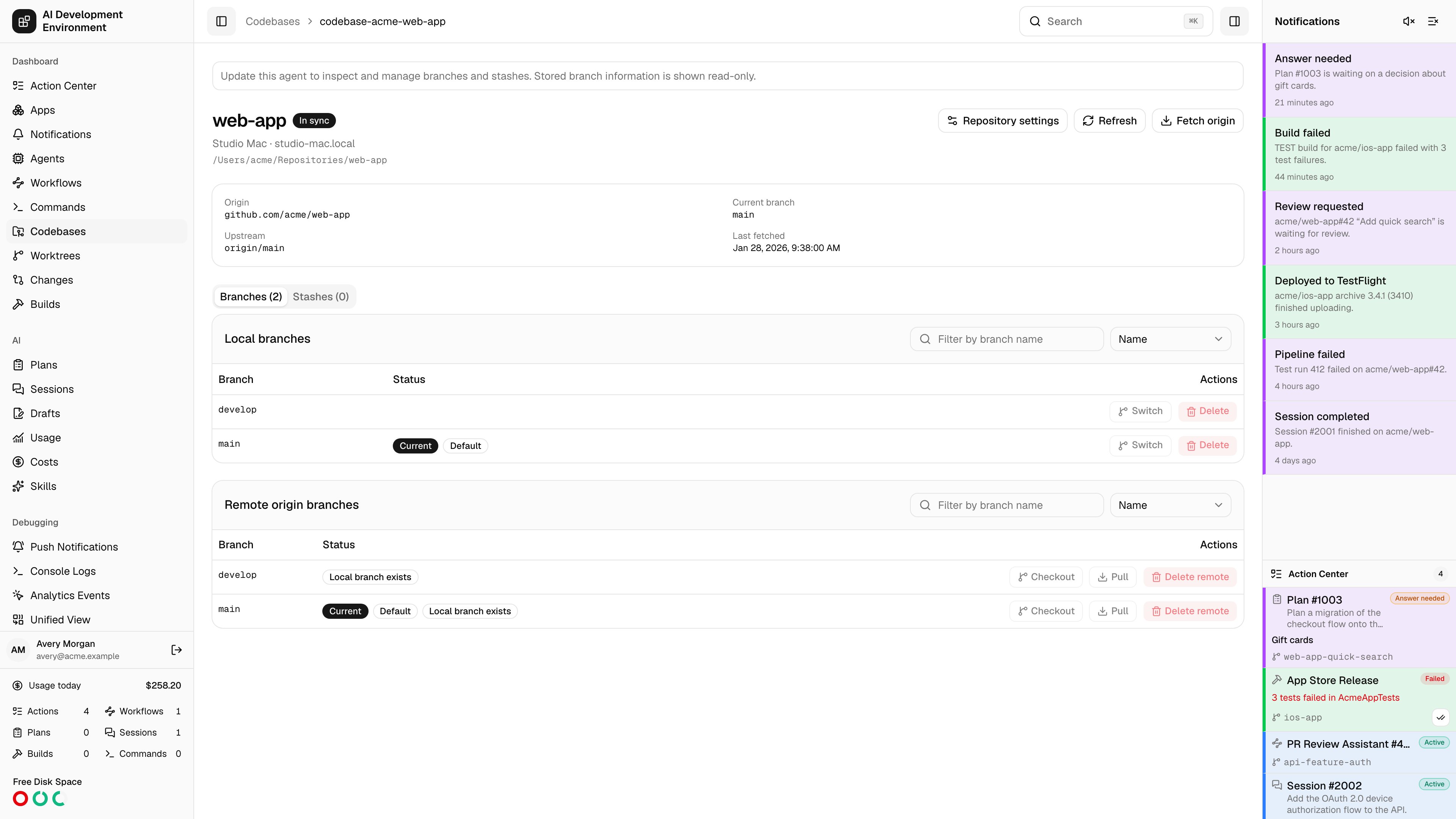
Task: Open Deployed to TestFlight notification
Action: tap(1359, 303)
